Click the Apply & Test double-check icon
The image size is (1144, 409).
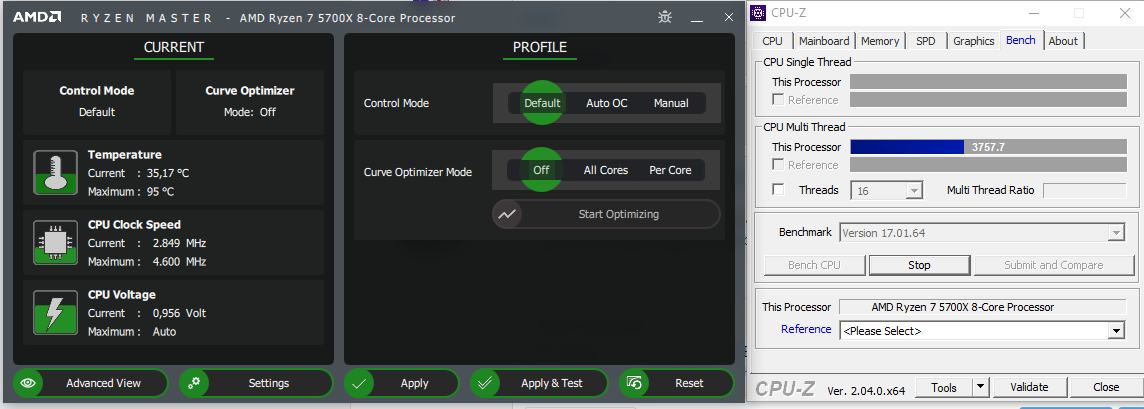[x=485, y=383]
